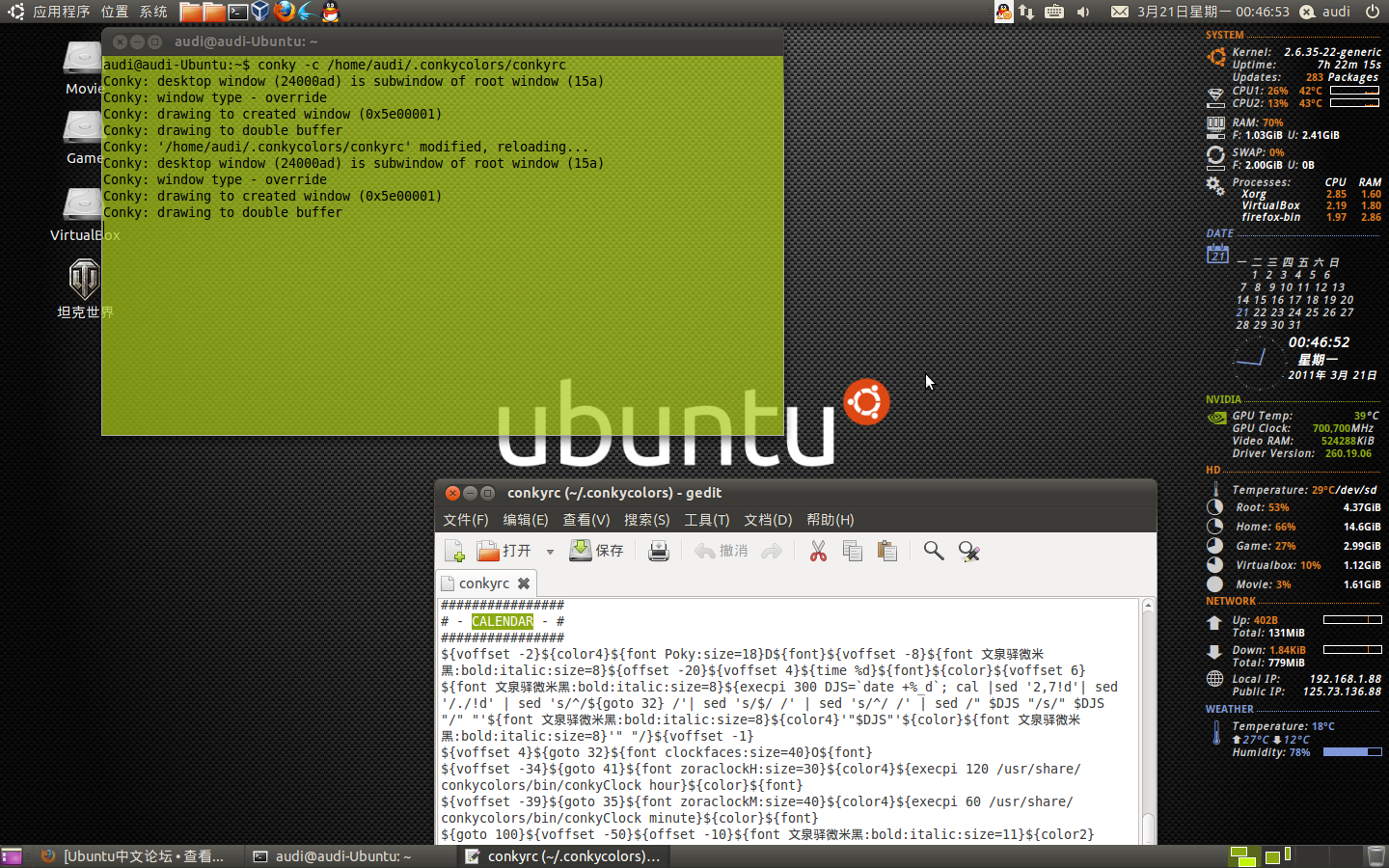Open the 工具(T) menu
The width and height of the screenshot is (1389, 868).
point(707,520)
